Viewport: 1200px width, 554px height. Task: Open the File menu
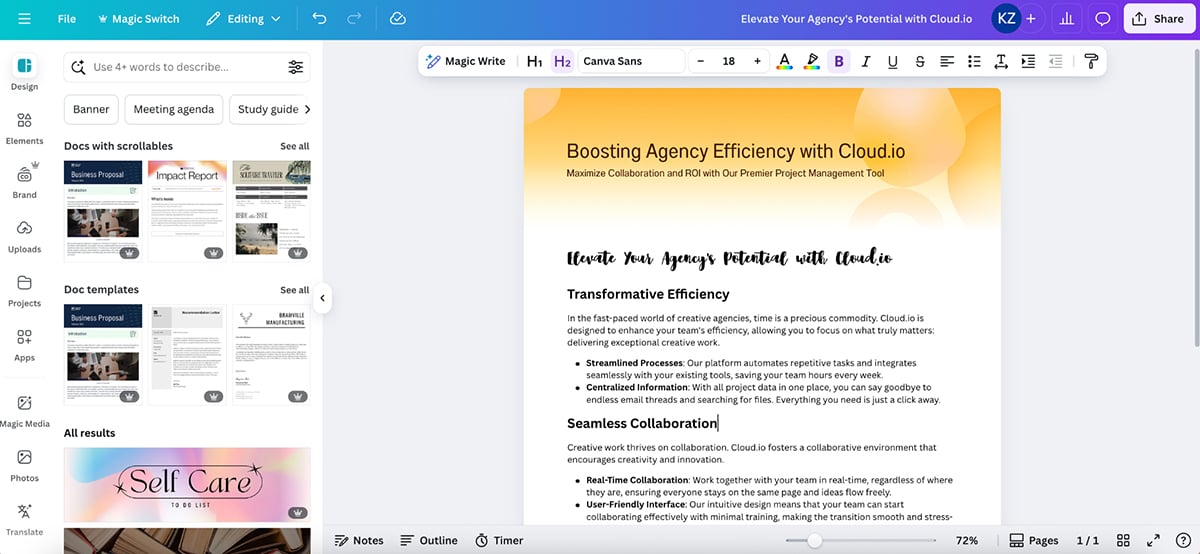(x=67, y=19)
